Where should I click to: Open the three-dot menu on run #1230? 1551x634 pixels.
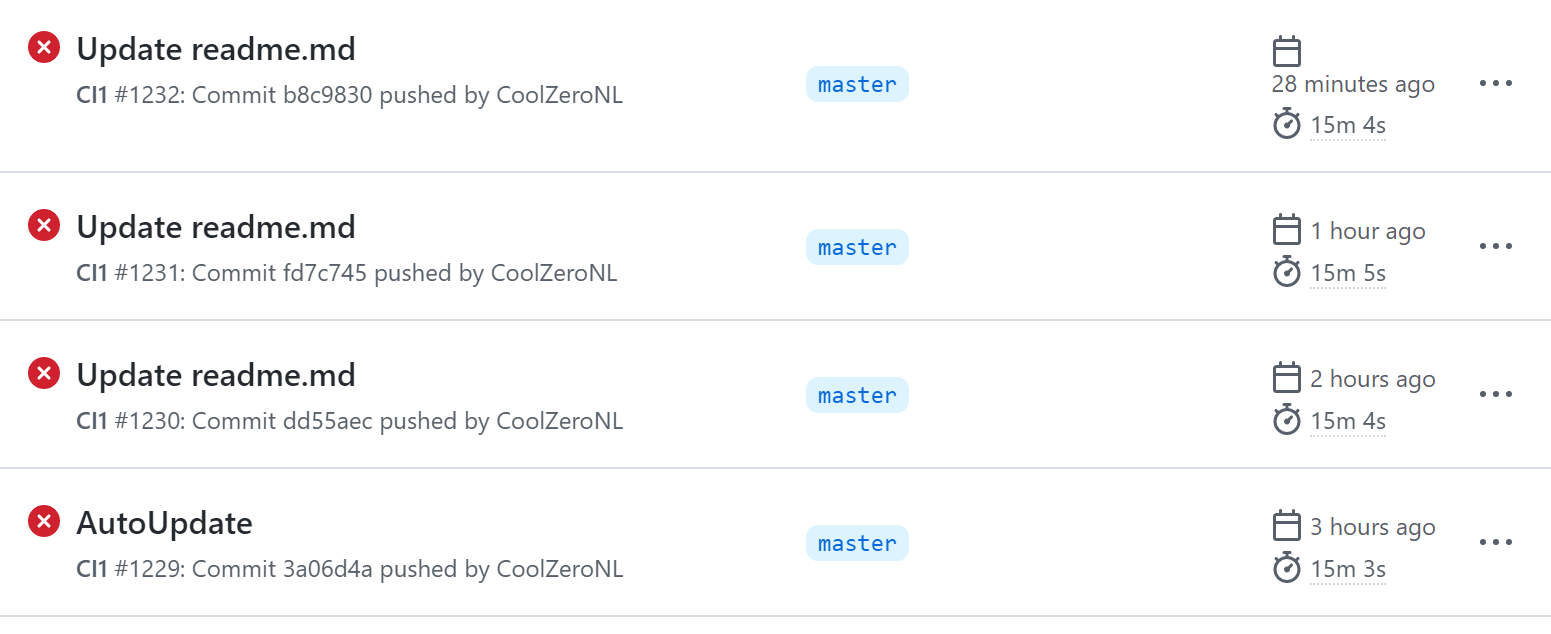(x=1495, y=393)
